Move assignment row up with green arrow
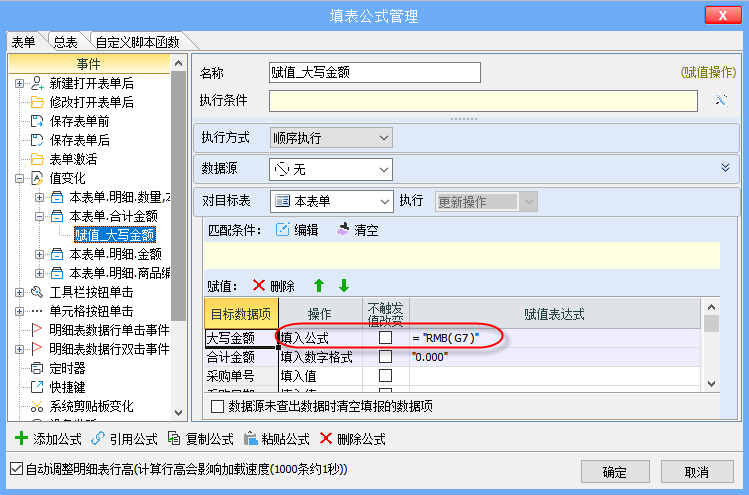The width and height of the screenshot is (749, 495). pos(319,286)
